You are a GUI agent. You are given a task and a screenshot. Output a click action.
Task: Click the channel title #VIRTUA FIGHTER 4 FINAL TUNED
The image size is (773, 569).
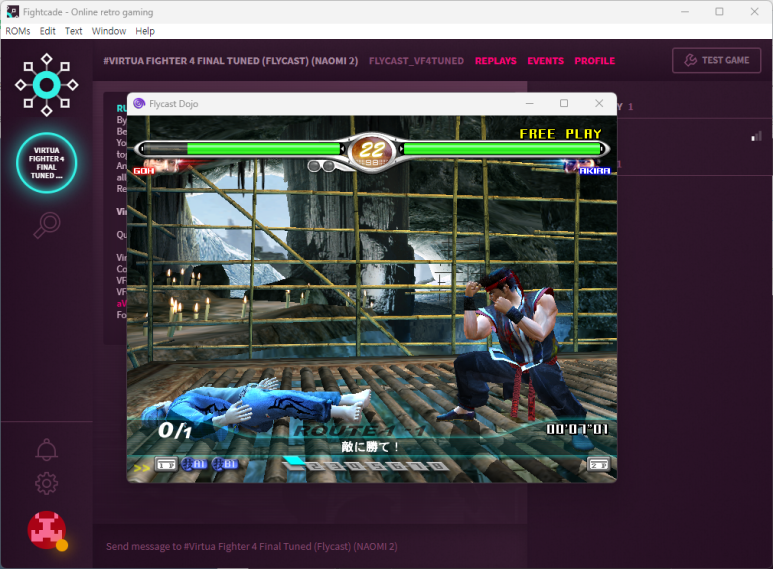tap(231, 61)
